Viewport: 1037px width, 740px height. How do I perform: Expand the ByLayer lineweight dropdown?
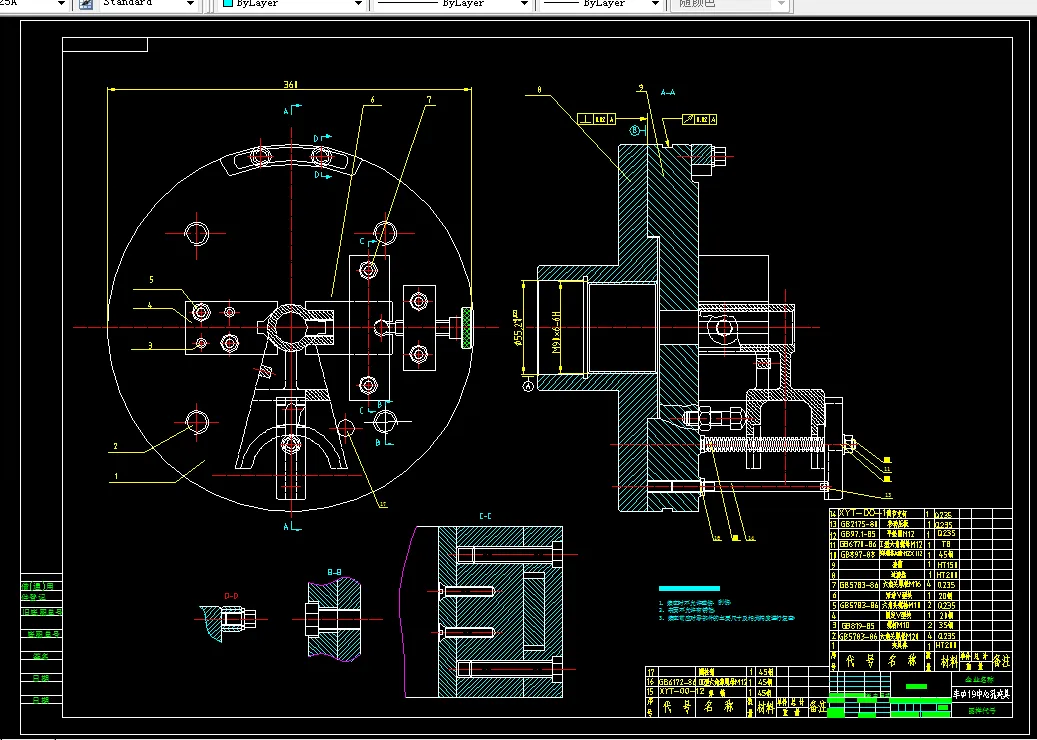(x=655, y=4)
